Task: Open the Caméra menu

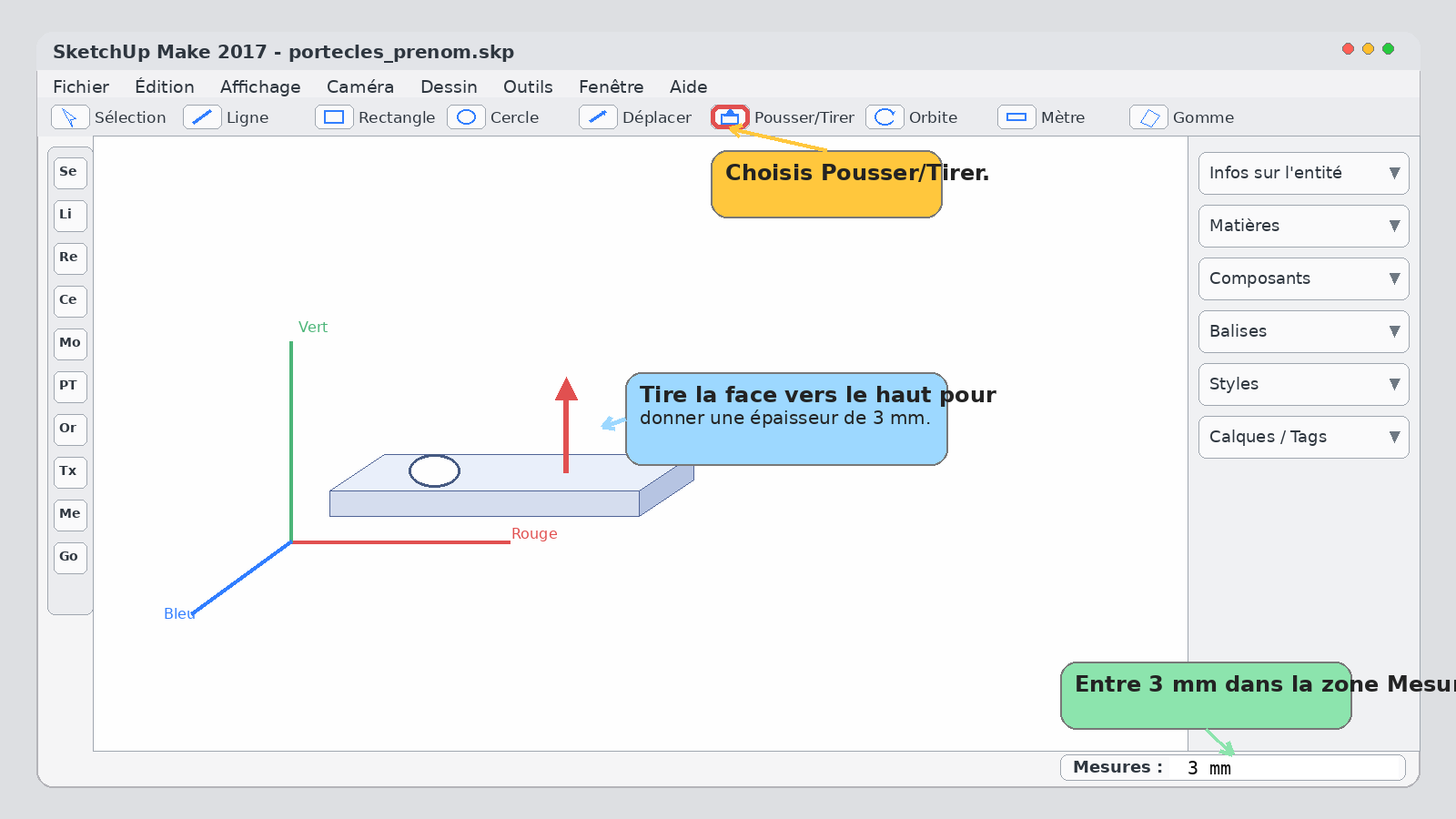Action: [x=360, y=86]
